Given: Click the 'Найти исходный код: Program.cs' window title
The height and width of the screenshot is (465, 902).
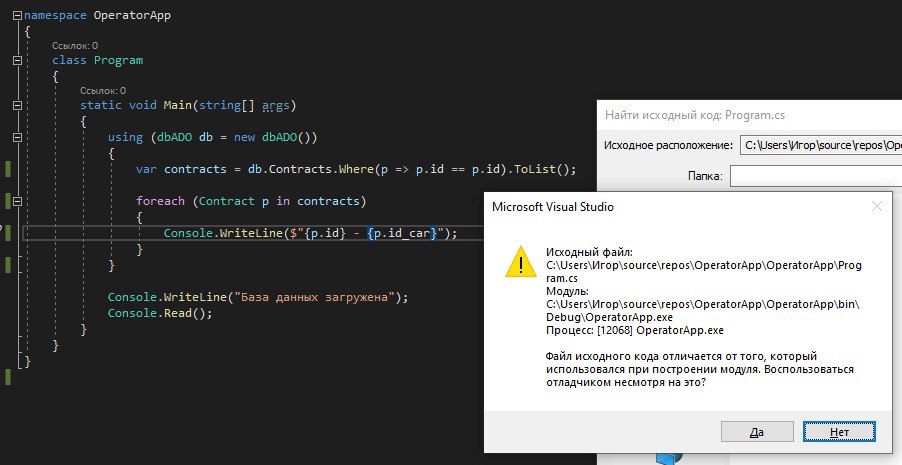Looking at the screenshot, I should tap(694, 115).
